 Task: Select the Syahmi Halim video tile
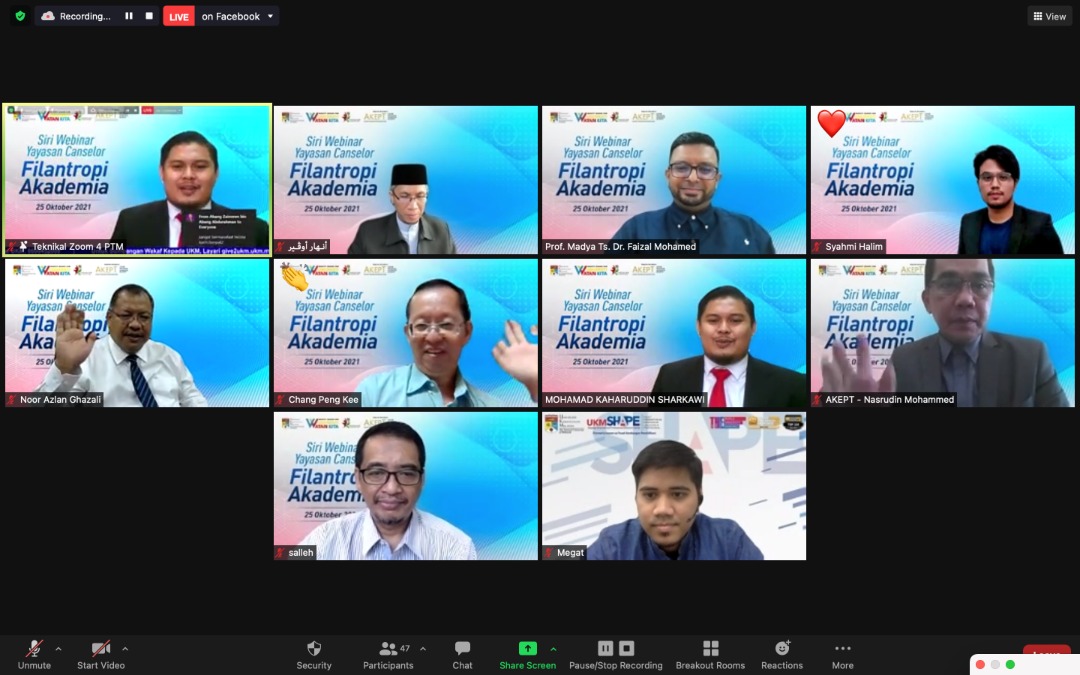942,180
